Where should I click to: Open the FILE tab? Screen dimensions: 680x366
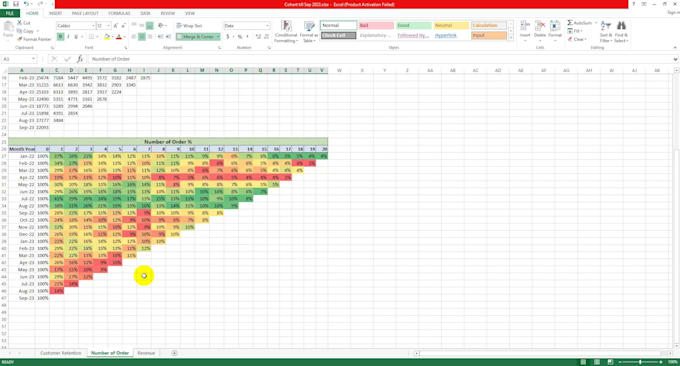point(10,13)
